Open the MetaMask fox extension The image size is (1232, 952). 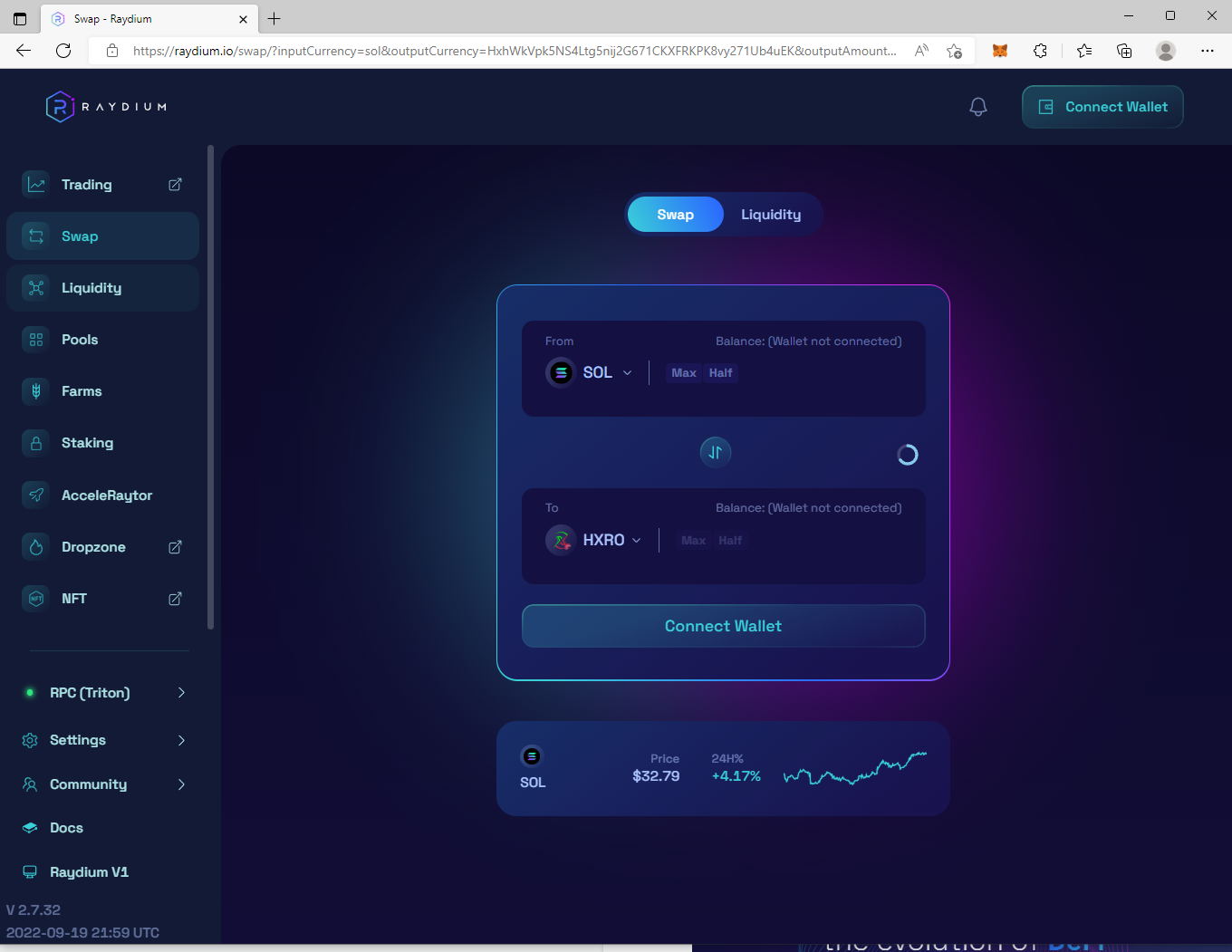click(1000, 51)
